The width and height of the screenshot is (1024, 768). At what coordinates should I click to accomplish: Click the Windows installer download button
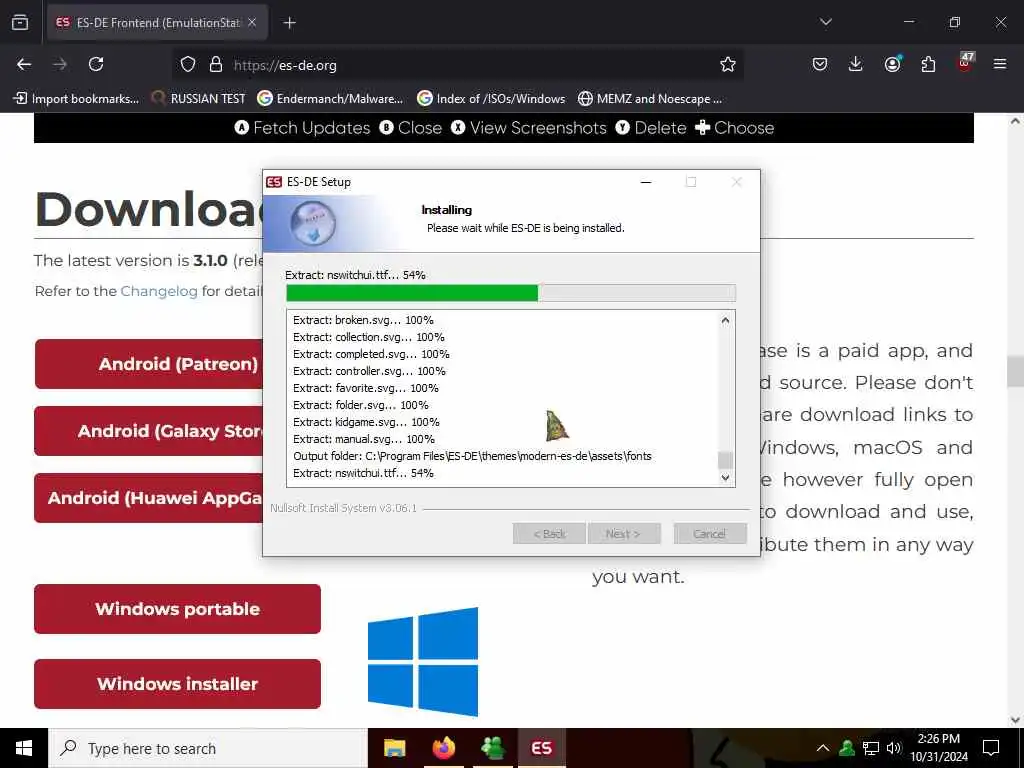tap(177, 684)
